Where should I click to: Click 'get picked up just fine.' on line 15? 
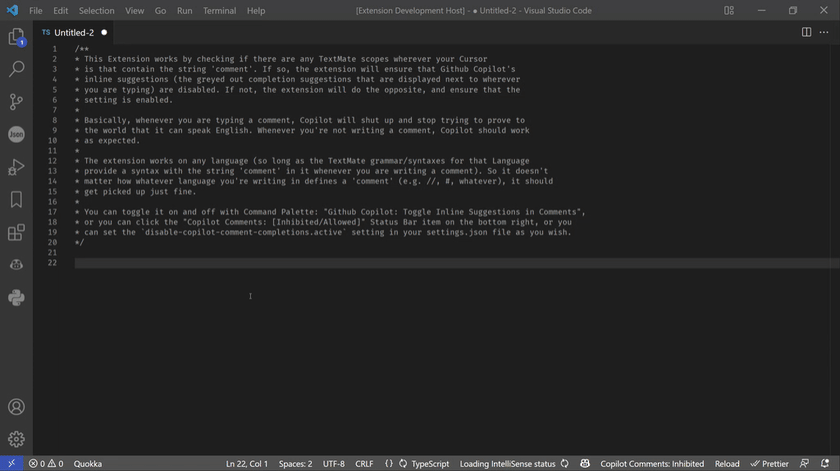pyautogui.click(x=140, y=192)
